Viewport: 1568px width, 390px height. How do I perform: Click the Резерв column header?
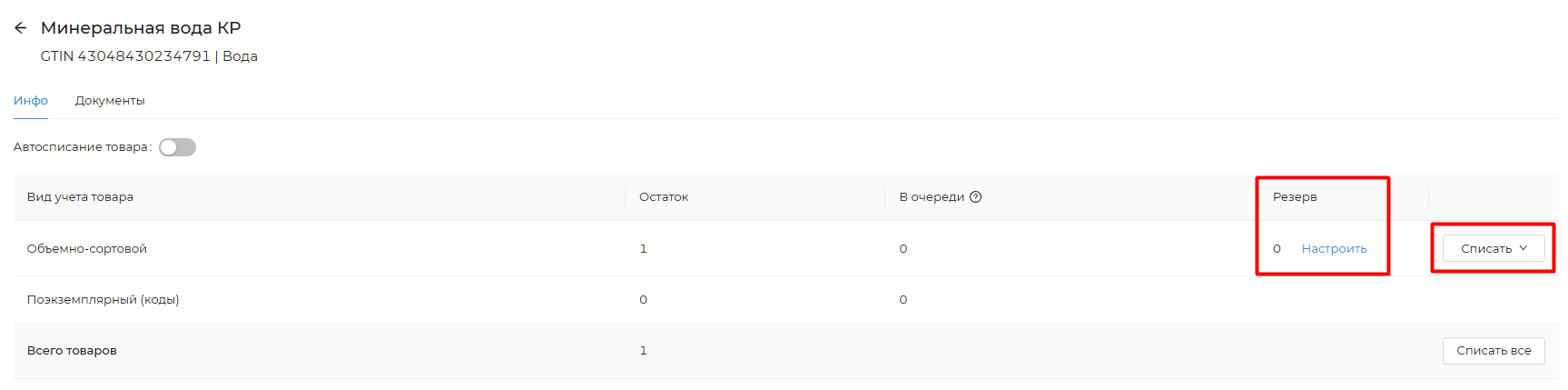[x=1295, y=197]
